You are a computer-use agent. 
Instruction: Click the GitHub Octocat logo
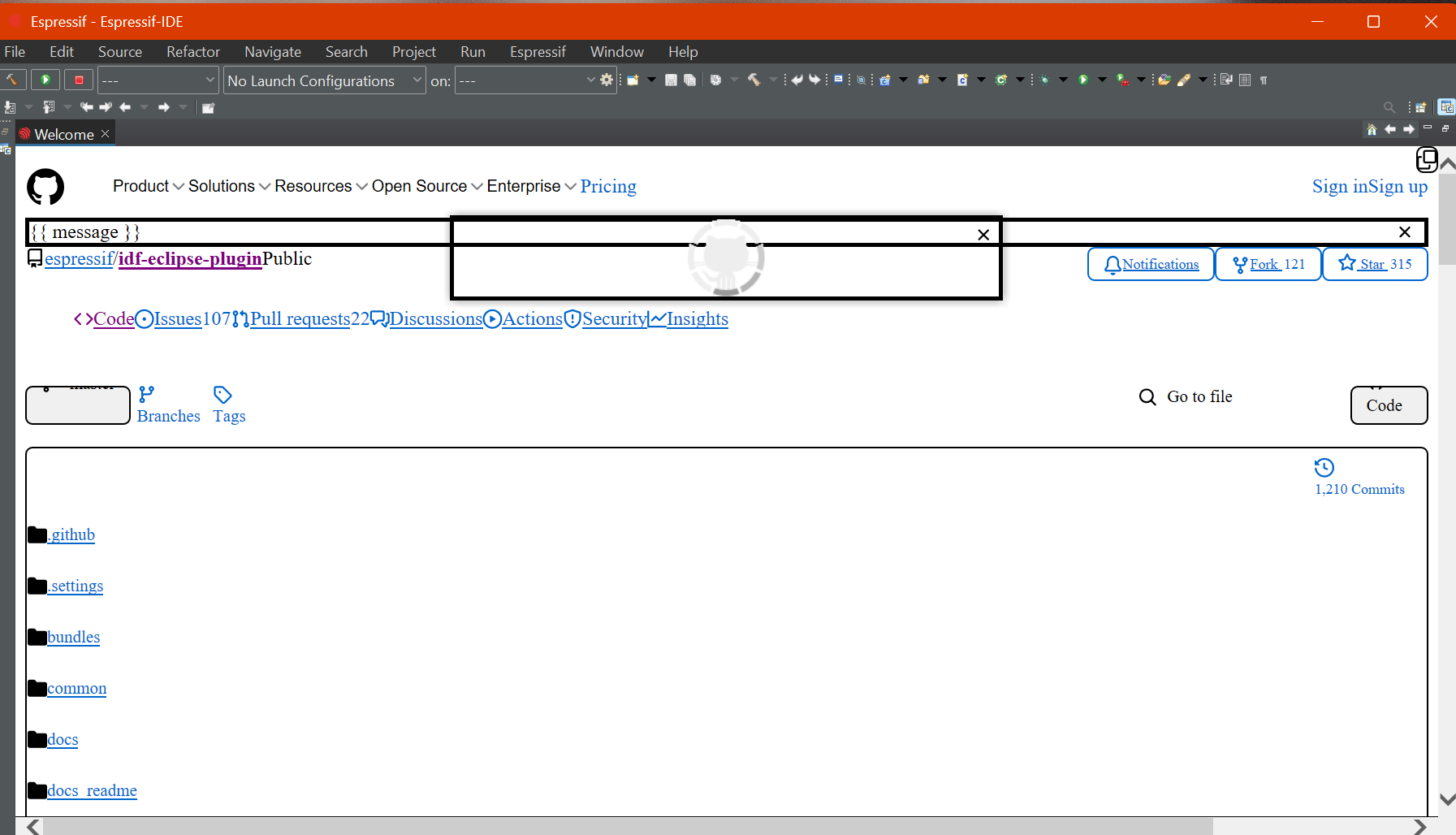coord(45,187)
